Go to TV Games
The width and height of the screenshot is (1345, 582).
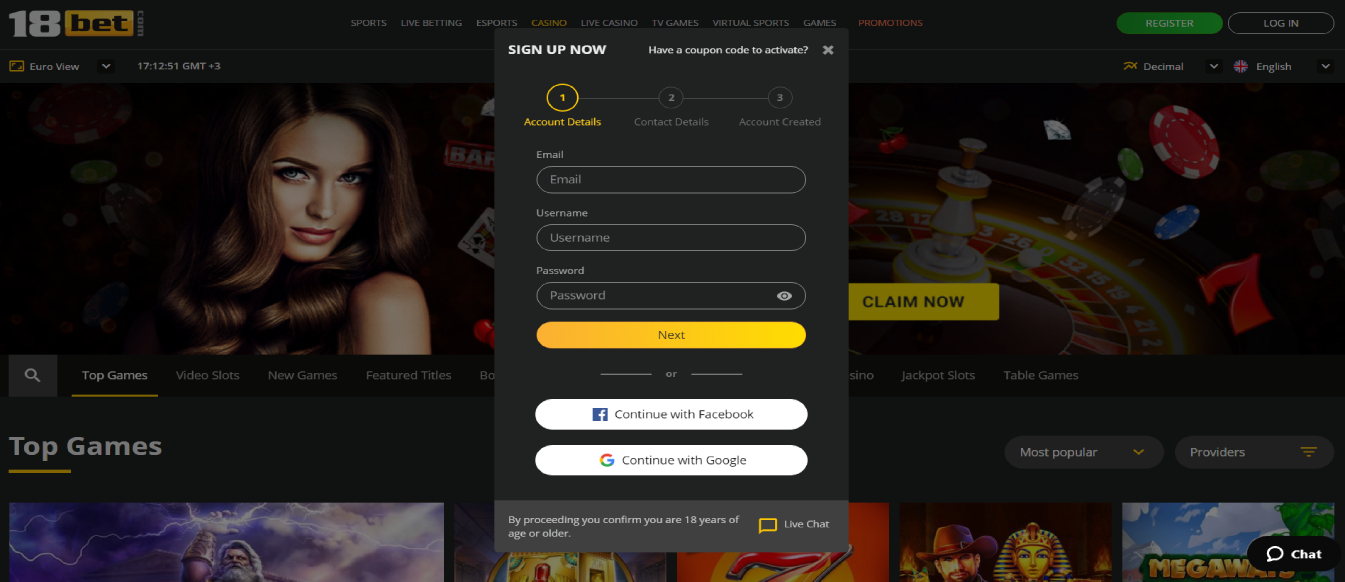coord(675,23)
